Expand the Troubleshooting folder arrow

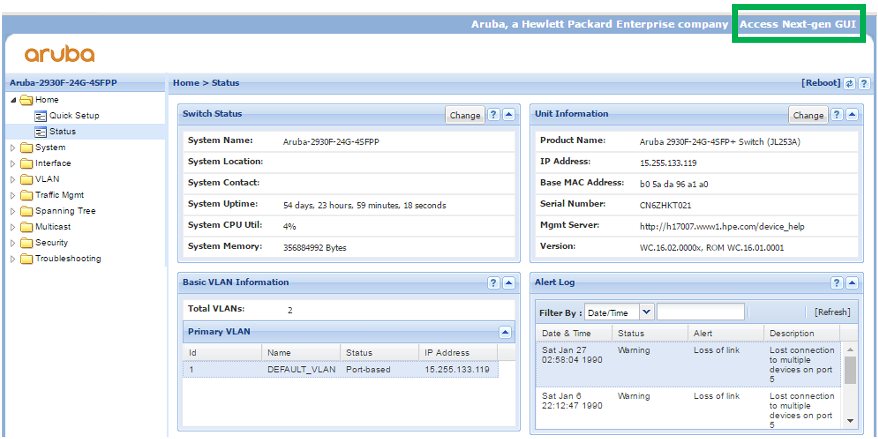click(x=13, y=259)
